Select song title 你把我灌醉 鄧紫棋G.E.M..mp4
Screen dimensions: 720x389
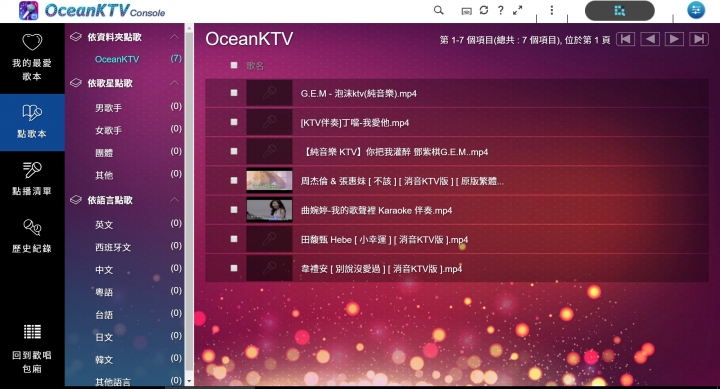point(394,152)
